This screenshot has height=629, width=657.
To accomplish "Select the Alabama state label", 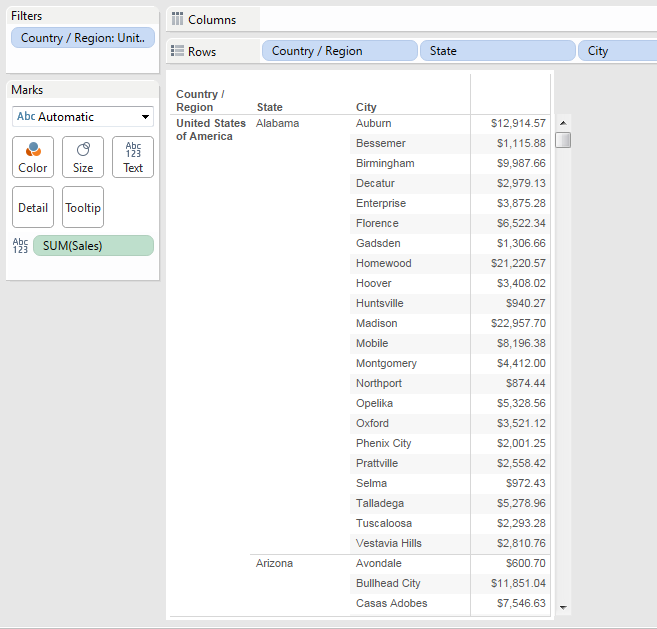I will point(277,123).
